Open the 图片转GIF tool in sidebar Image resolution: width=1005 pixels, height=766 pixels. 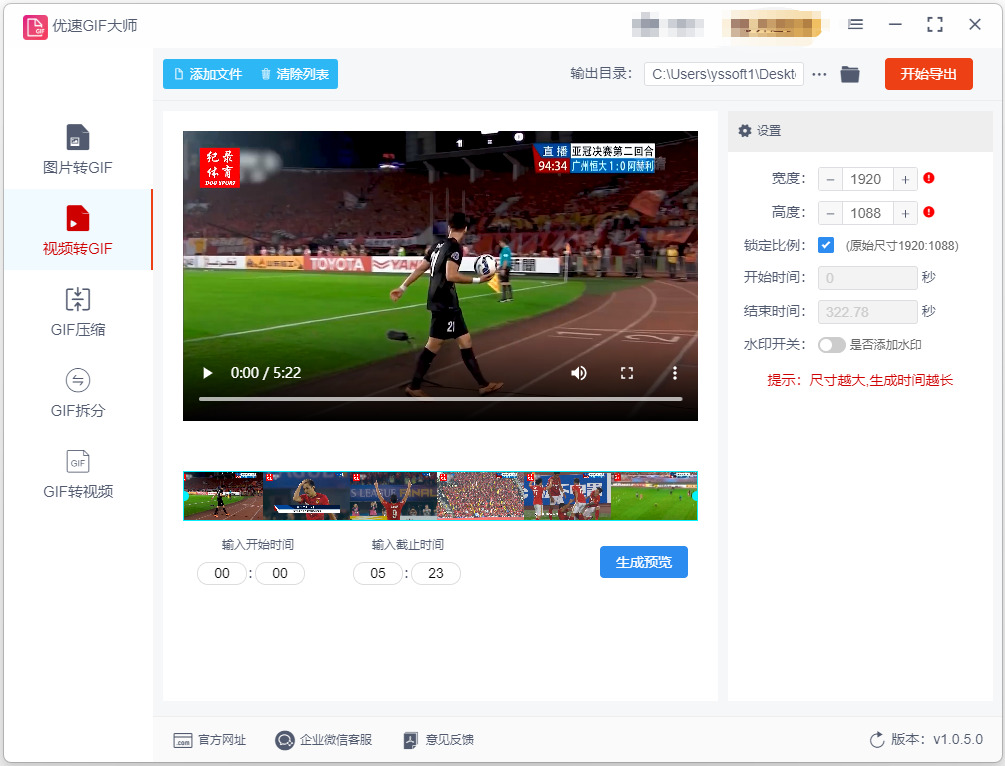click(78, 150)
